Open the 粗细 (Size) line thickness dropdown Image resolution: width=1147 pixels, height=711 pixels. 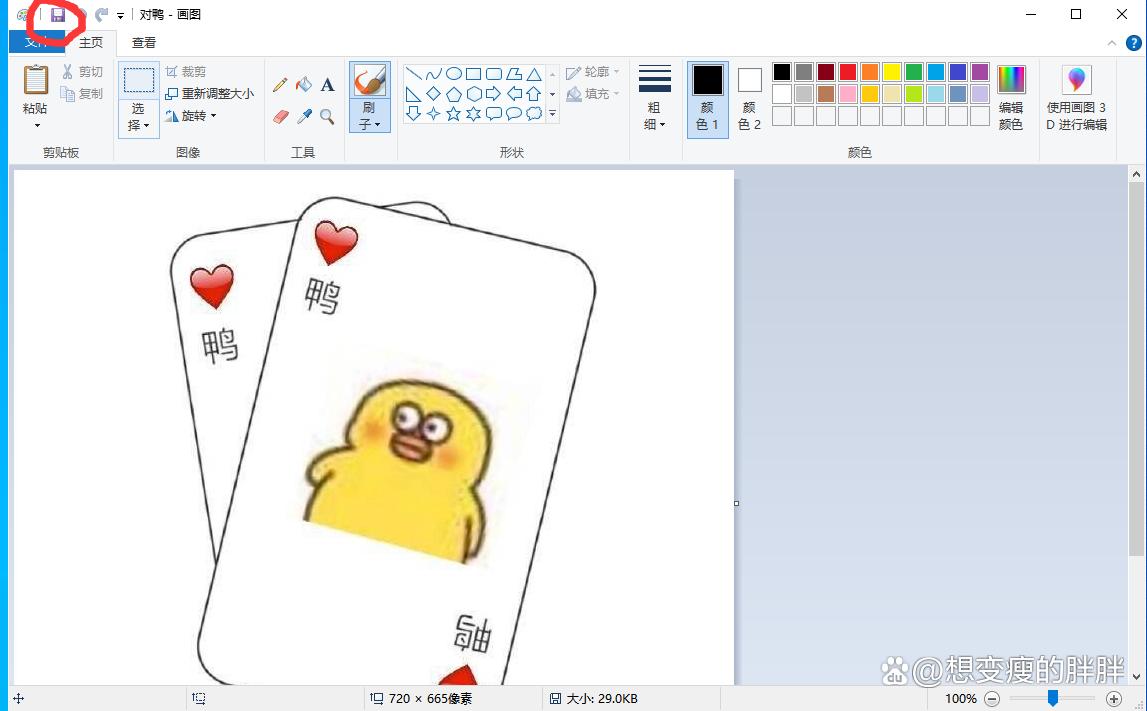click(654, 98)
